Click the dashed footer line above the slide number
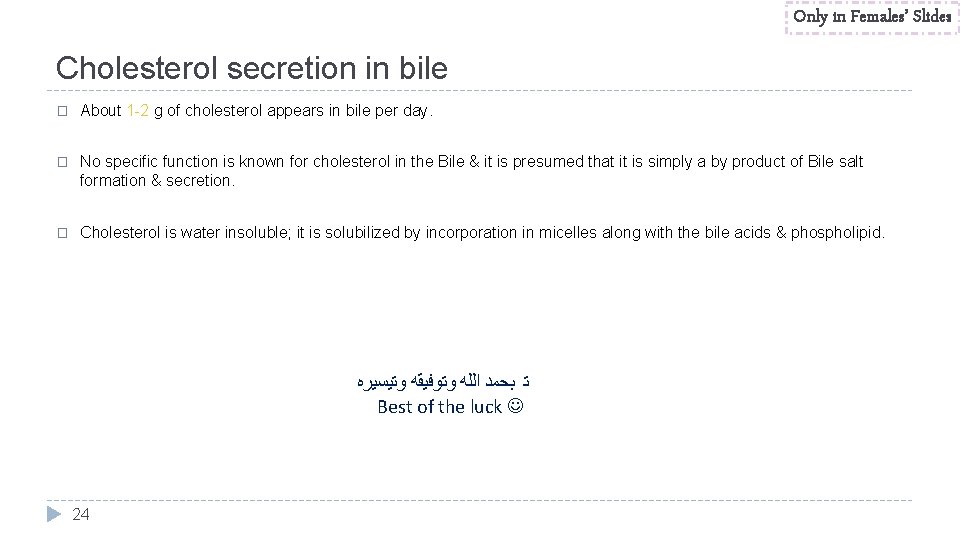960x540 pixels. pos(479,500)
